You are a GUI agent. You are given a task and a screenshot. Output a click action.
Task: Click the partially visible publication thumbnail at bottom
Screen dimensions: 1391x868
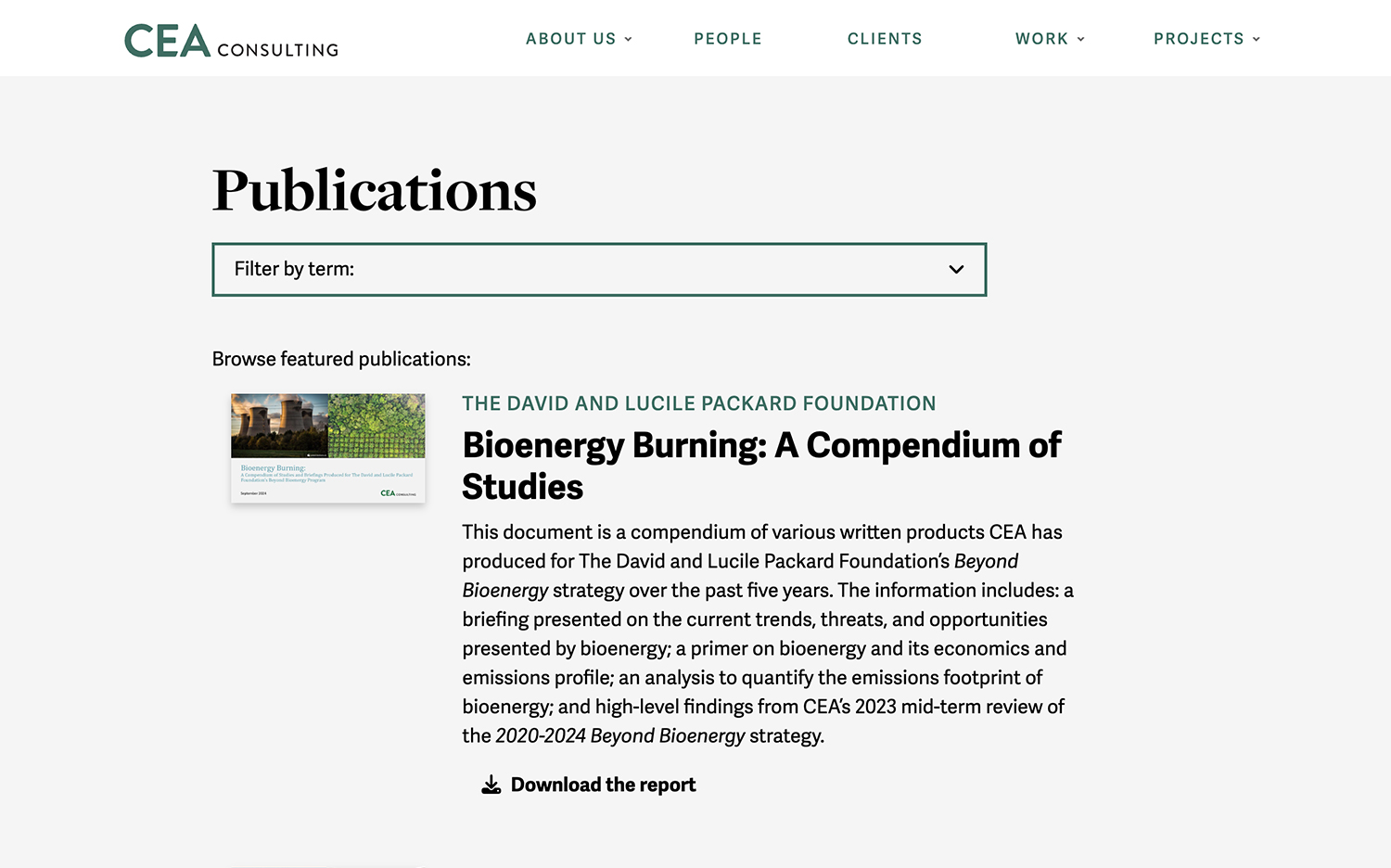[327, 864]
